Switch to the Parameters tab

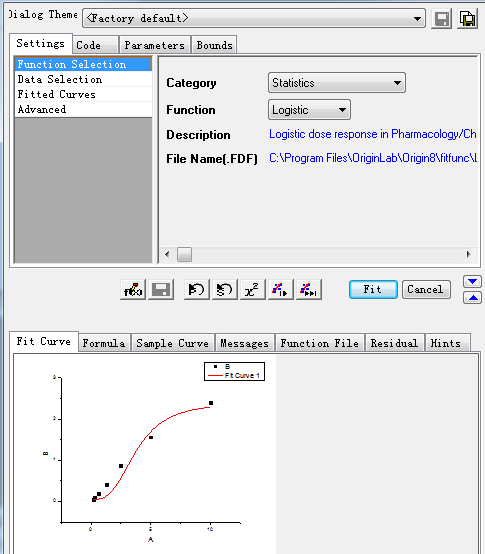(x=154, y=45)
